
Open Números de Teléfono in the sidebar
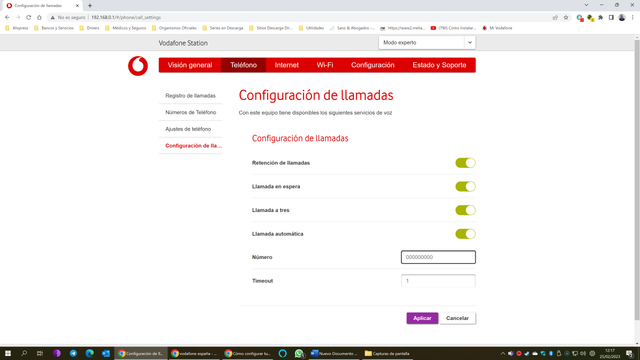(190, 112)
